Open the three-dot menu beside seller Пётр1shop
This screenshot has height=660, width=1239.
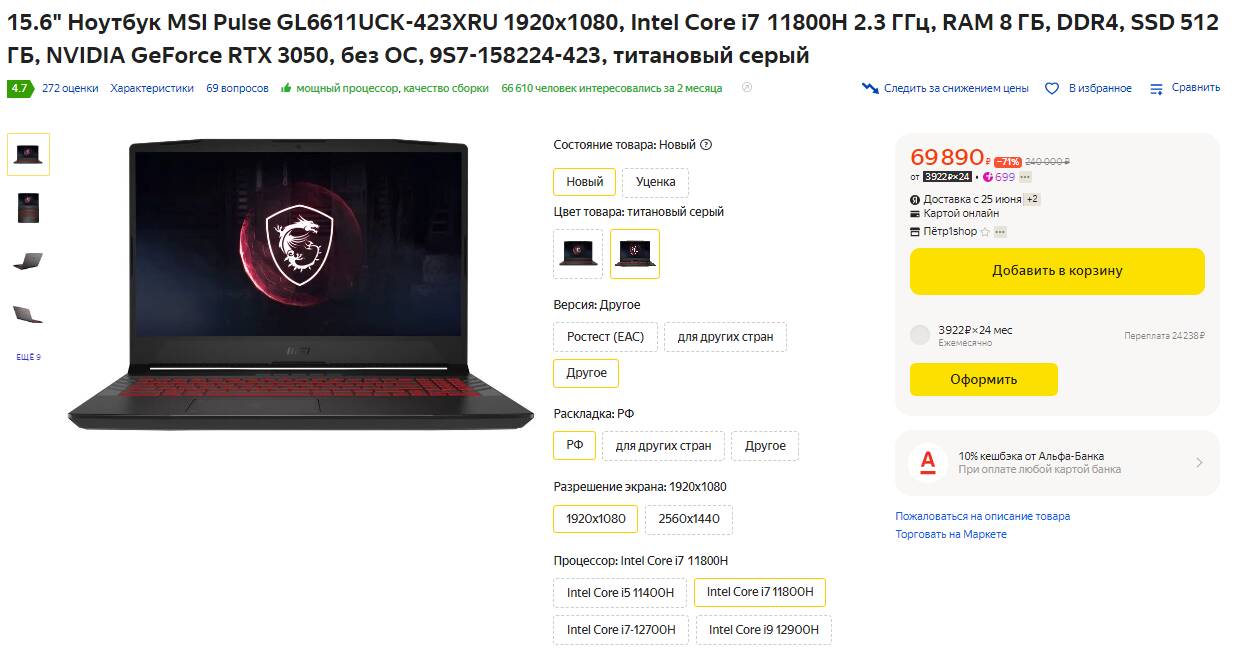point(1000,231)
